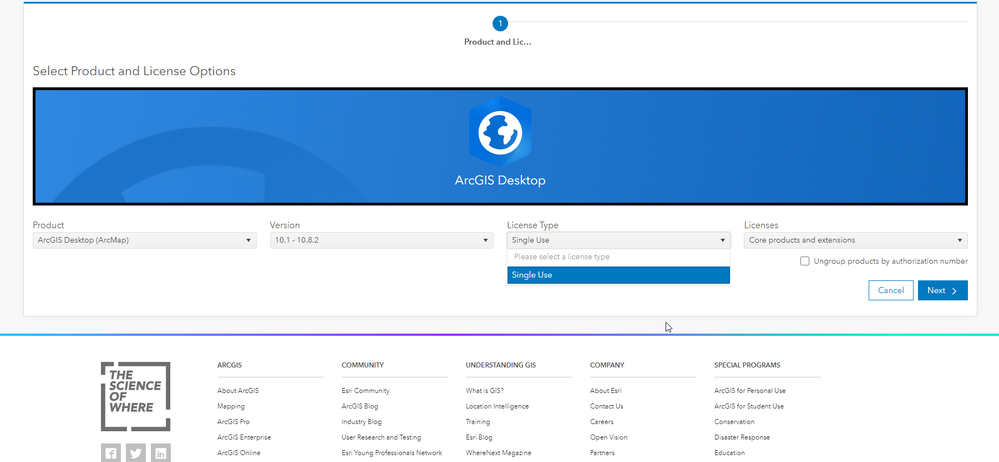This screenshot has width=999, height=462.
Task: Click the Cancel button
Action: coord(891,291)
